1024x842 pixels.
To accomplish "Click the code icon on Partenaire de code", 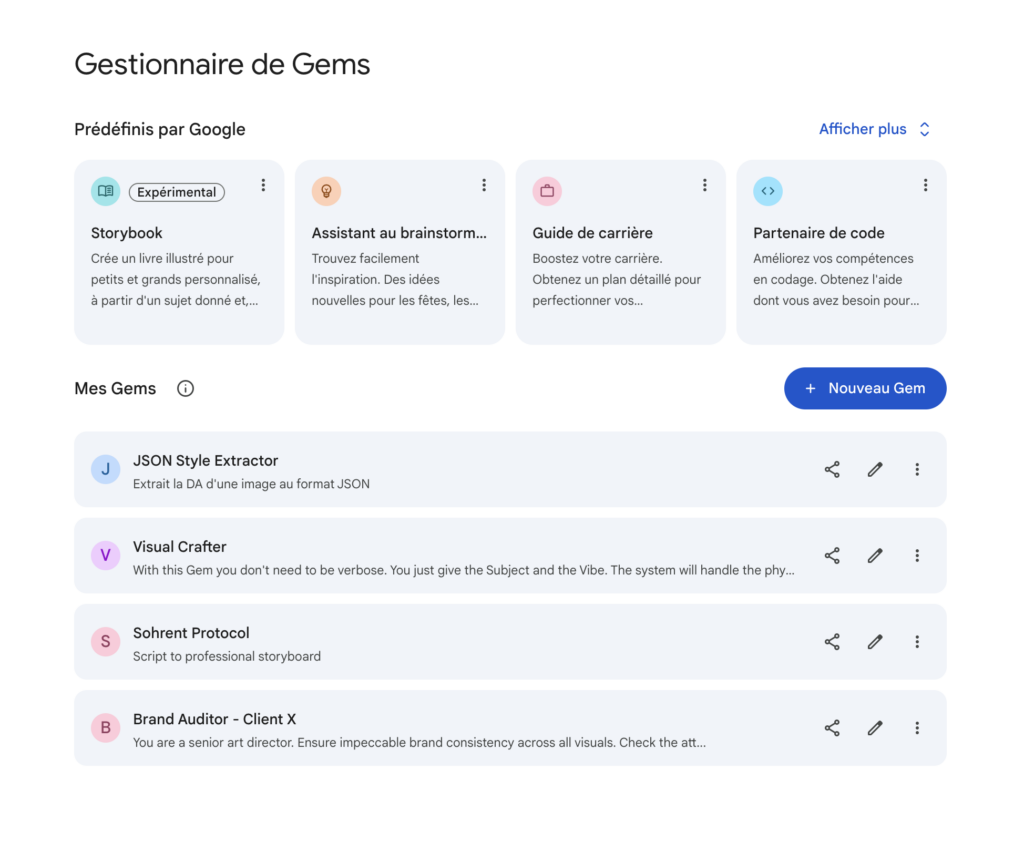I will 768,190.
